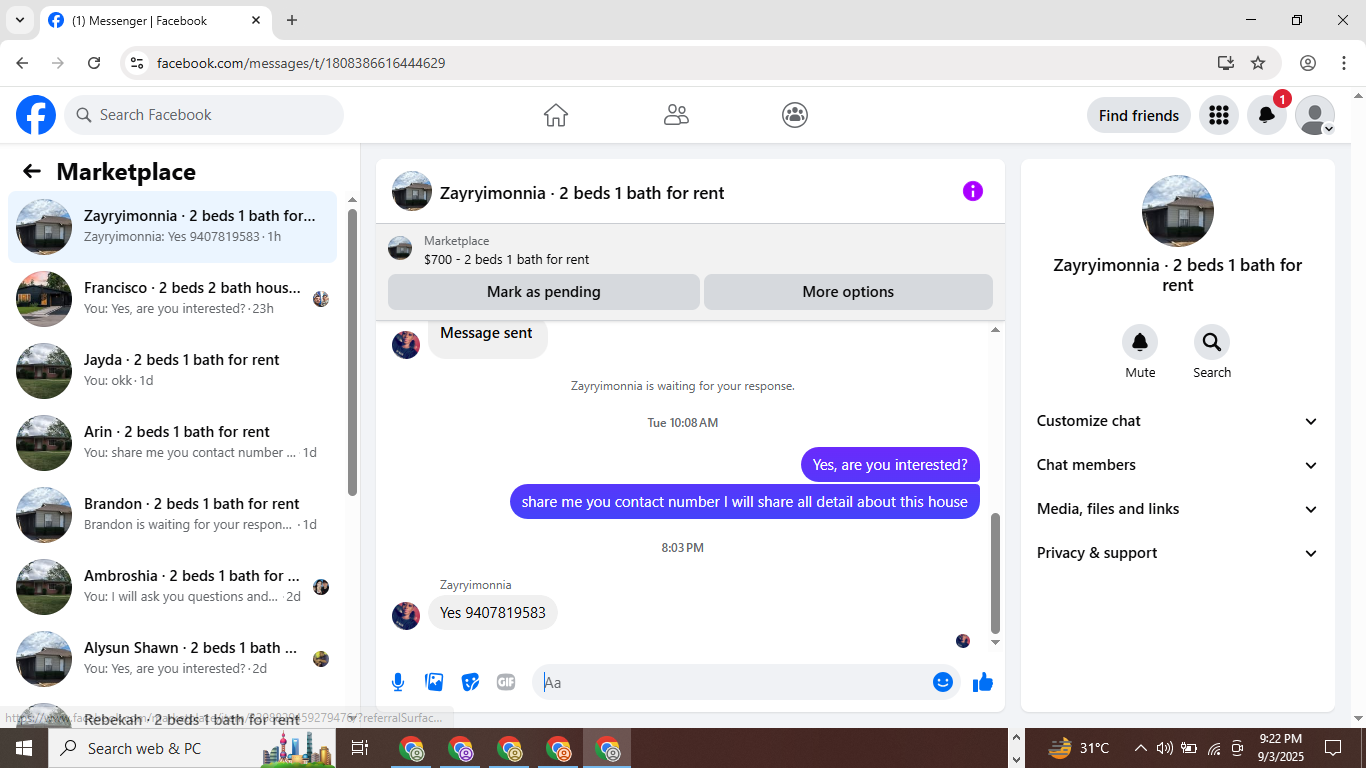The image size is (1366, 768).
Task: Open the Groups icon in top navigation
Action: (x=795, y=115)
